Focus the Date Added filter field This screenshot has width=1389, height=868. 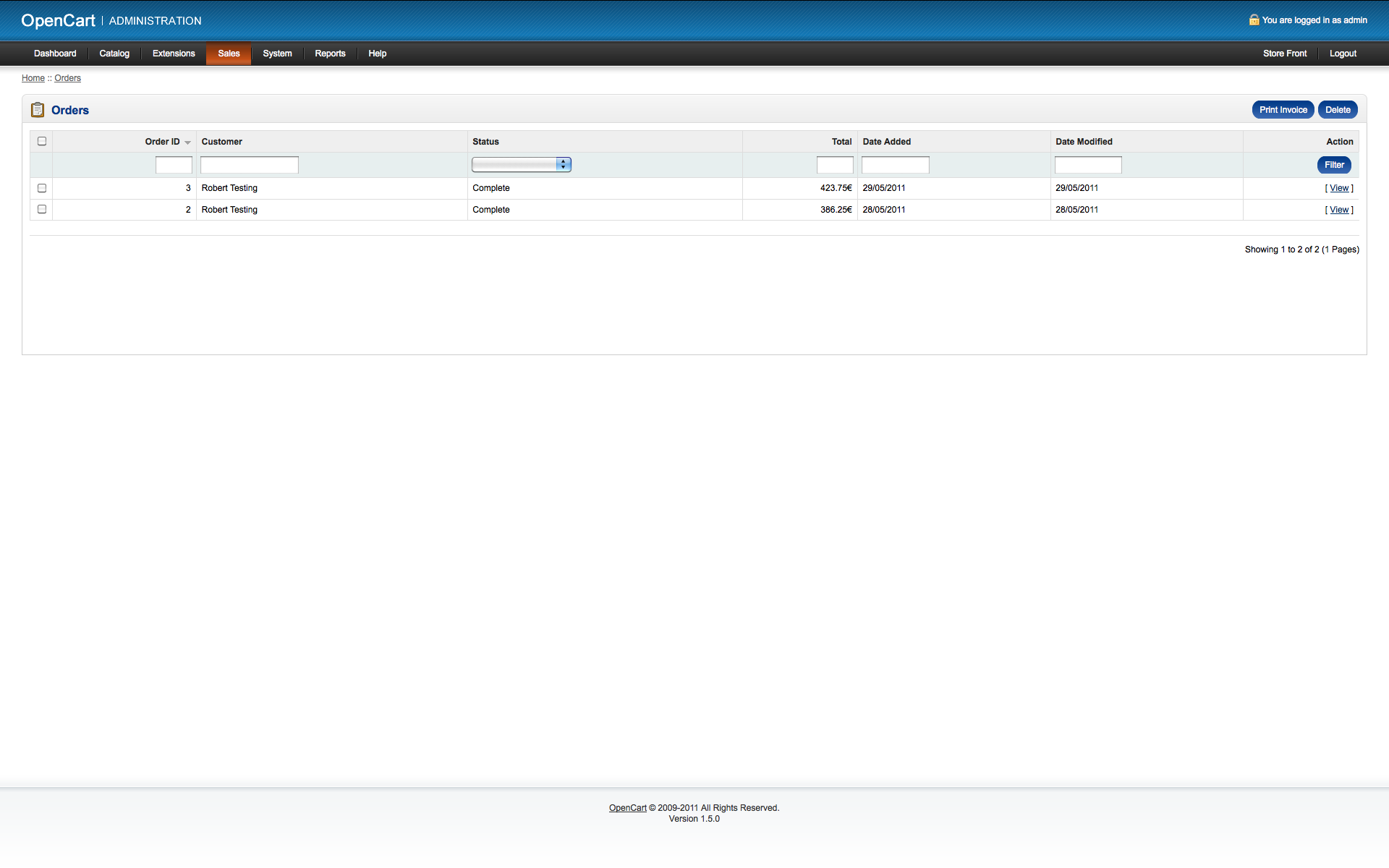click(896, 165)
